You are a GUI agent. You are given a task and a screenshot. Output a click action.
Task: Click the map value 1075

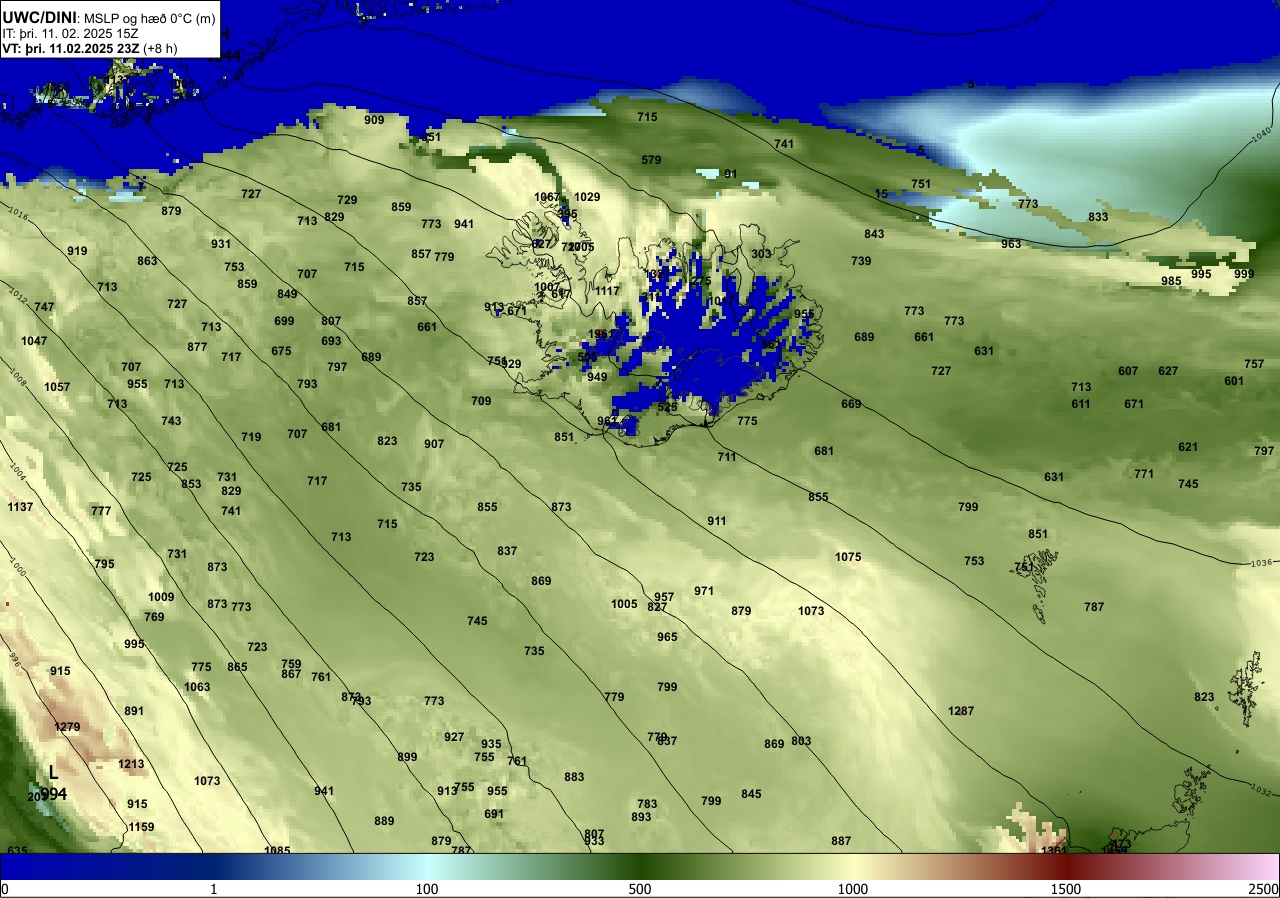pyautogui.click(x=848, y=557)
